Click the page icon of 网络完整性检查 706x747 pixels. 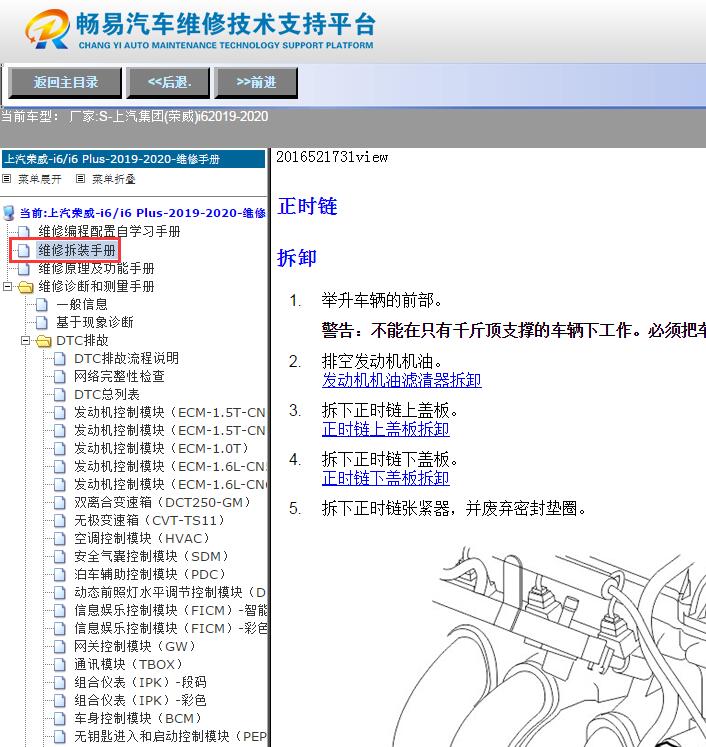[60, 376]
